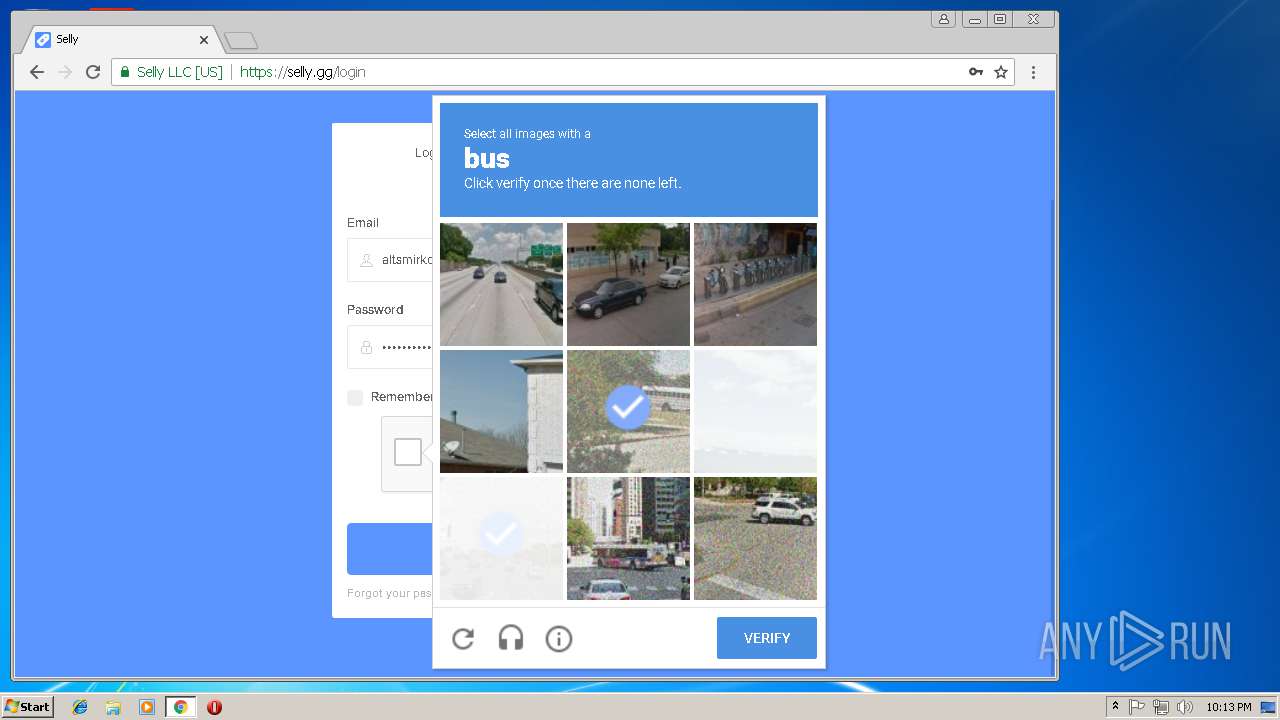Switch to audio challenge headphones icon

(511, 638)
